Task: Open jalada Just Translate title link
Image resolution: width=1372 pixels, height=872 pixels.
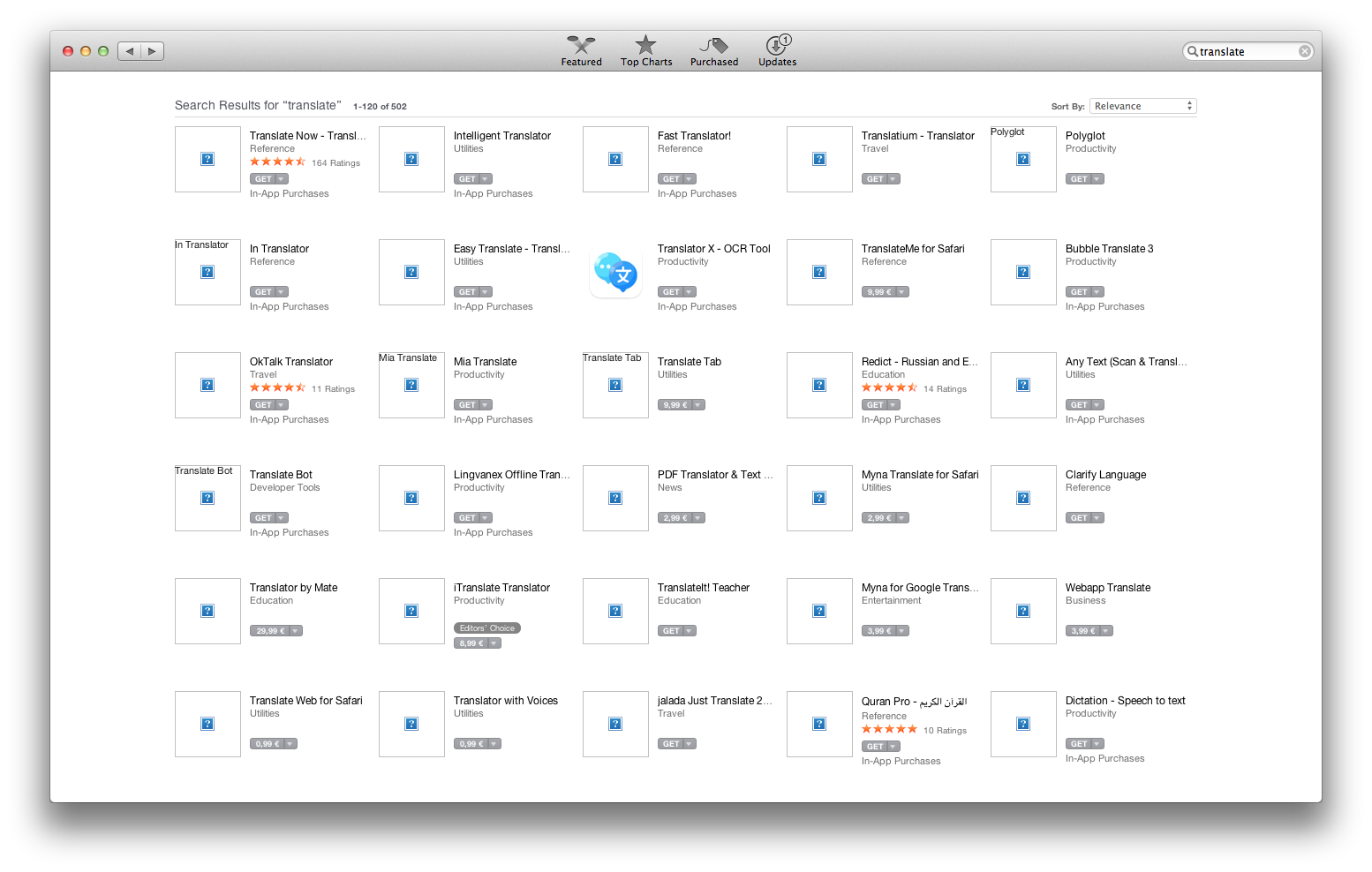Action: pos(715,701)
